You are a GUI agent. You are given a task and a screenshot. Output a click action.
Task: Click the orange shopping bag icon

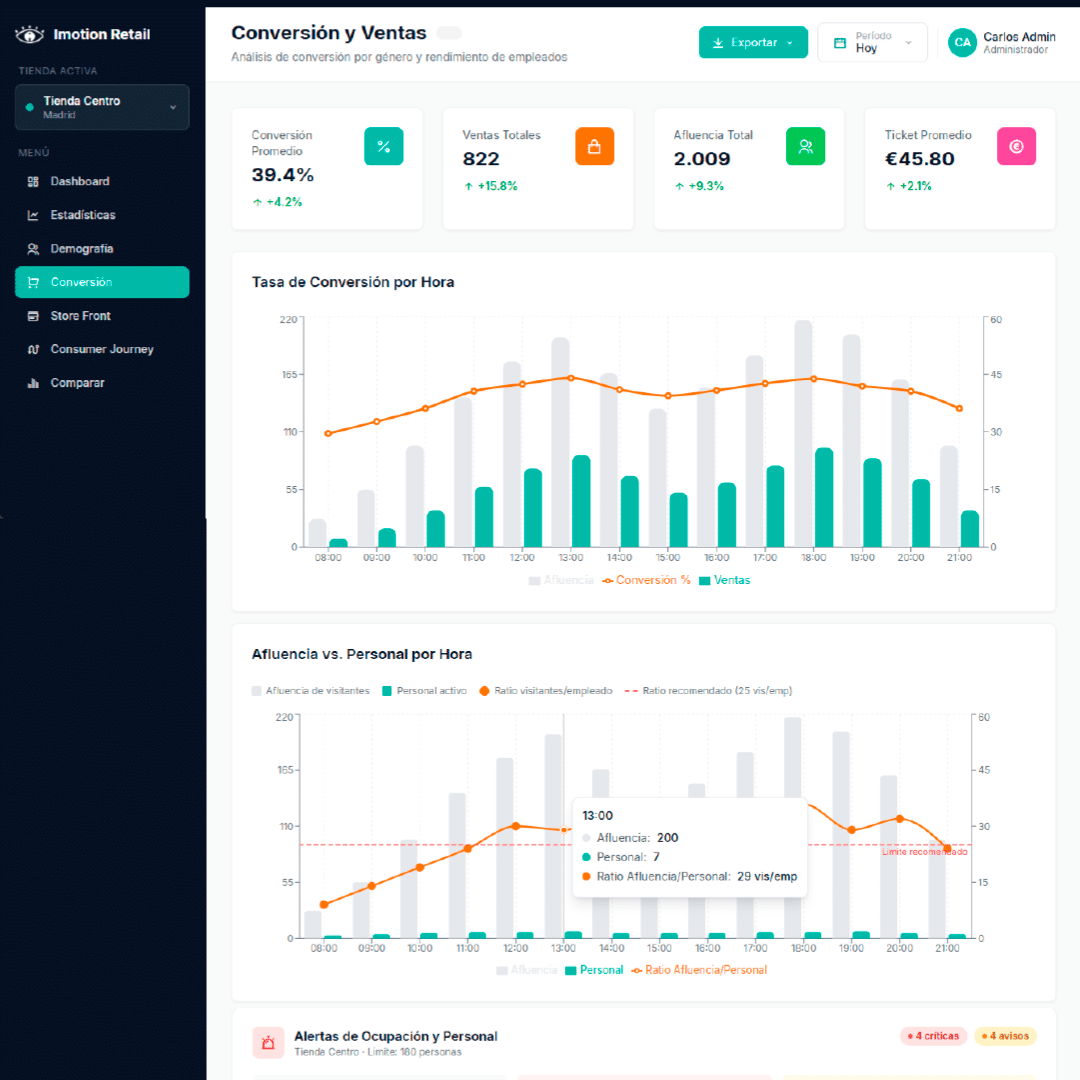pyautogui.click(x=594, y=146)
